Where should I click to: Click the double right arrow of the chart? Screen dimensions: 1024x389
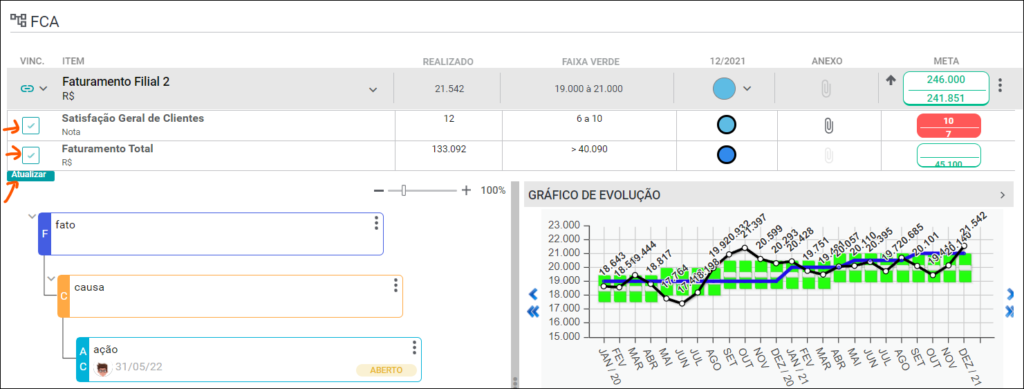(1011, 312)
